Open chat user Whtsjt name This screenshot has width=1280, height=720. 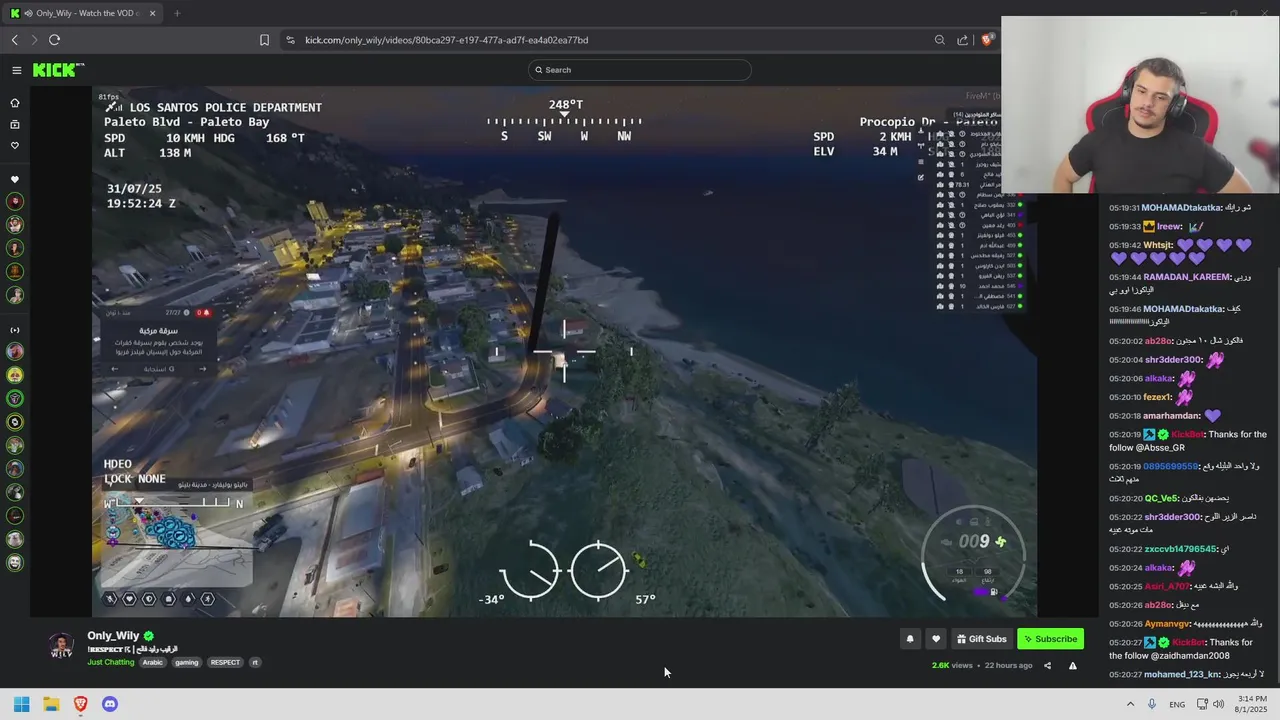pos(1158,245)
